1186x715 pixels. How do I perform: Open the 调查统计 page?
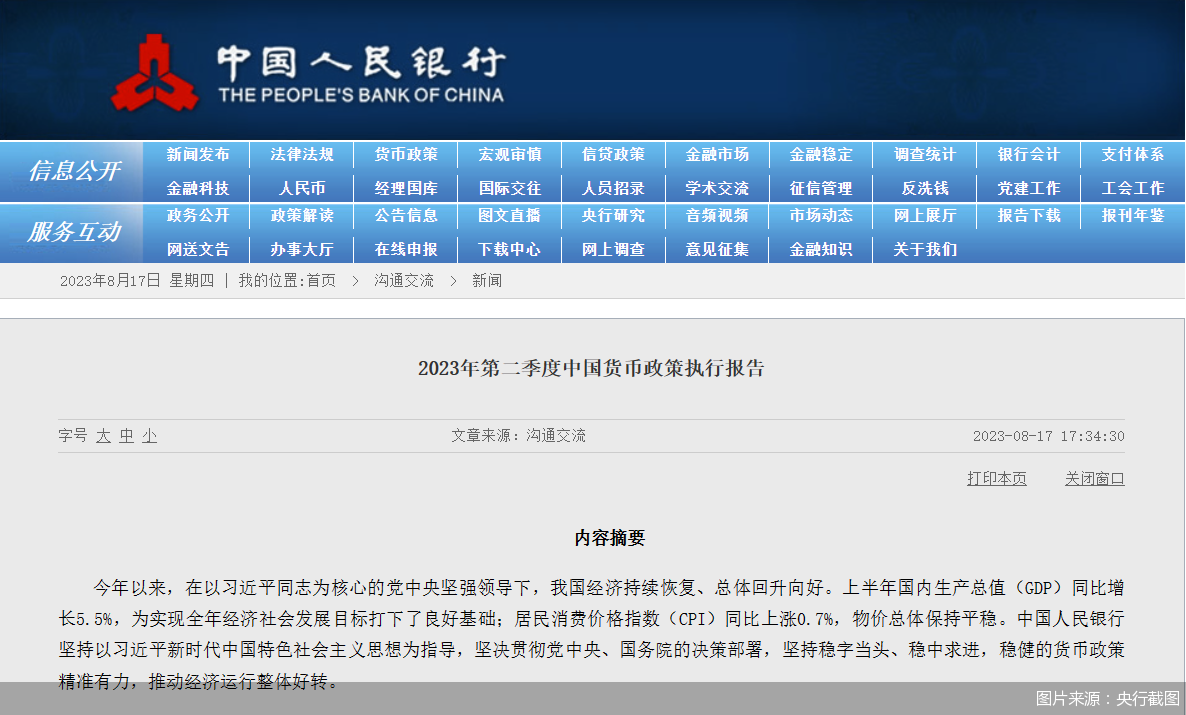tap(924, 155)
